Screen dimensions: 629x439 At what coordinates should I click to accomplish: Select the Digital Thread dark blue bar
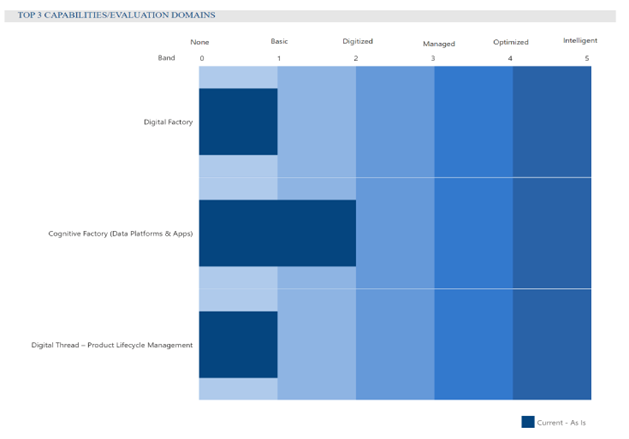238,344
